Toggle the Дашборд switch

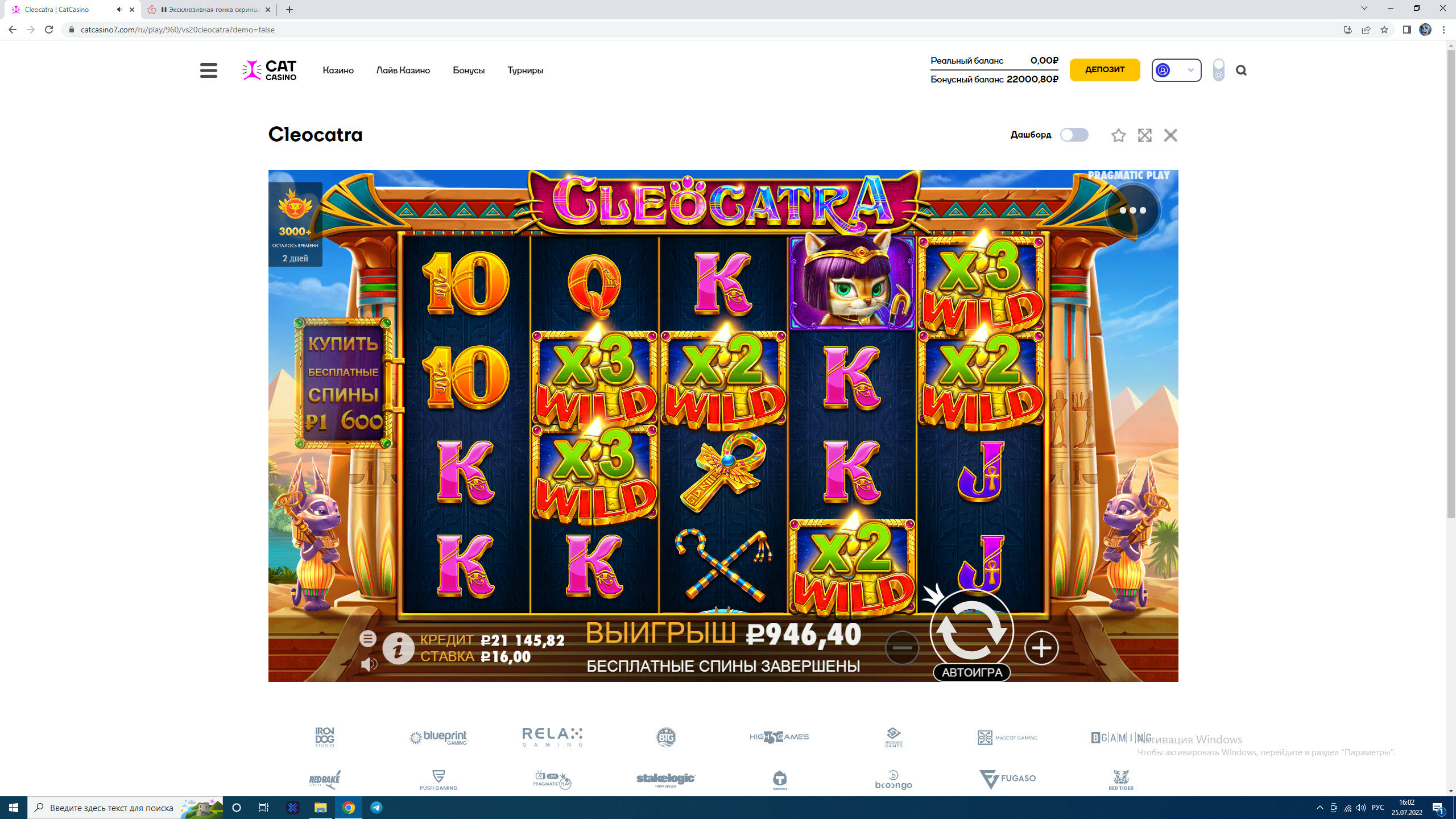click(x=1074, y=135)
